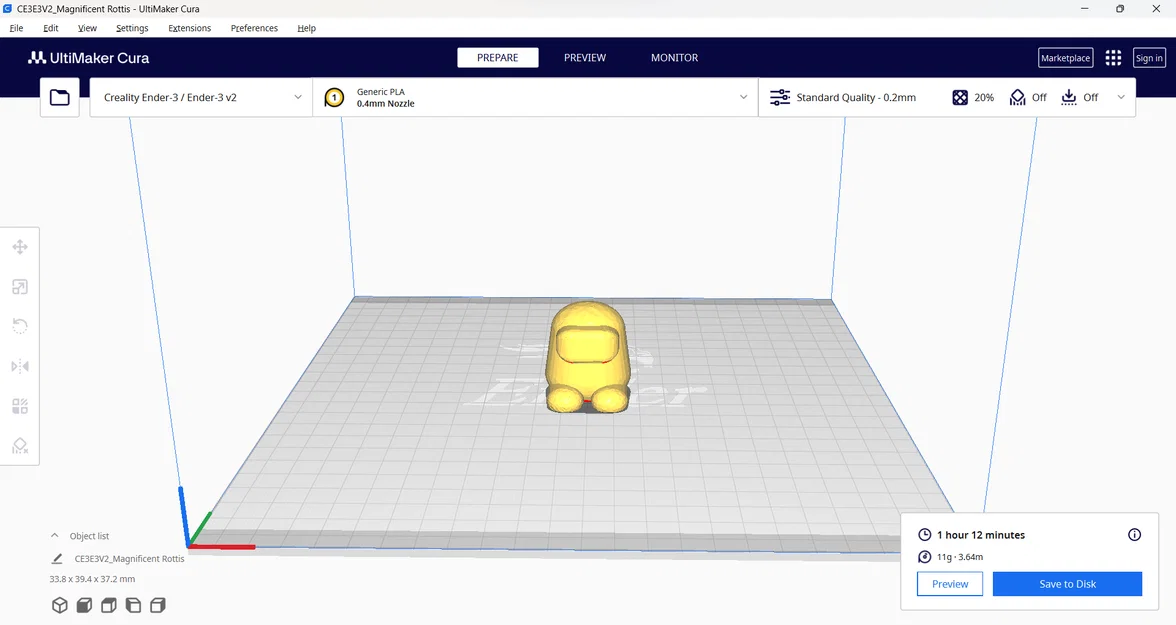The width and height of the screenshot is (1176, 625).
Task: Switch to the PREVIEW stage
Action: [585, 58]
